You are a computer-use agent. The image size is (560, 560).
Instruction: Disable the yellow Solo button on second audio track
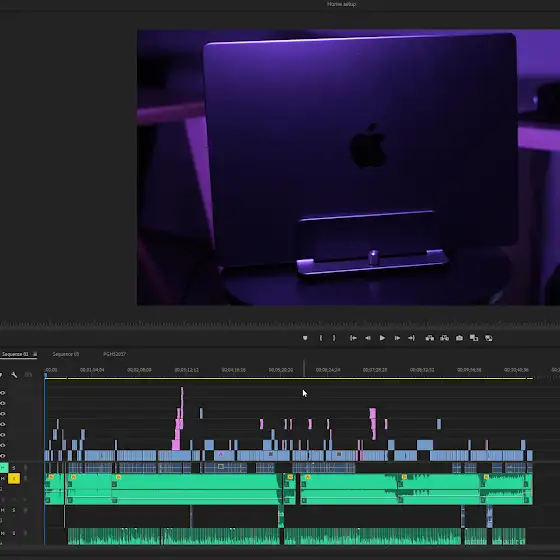pyautogui.click(x=14, y=479)
